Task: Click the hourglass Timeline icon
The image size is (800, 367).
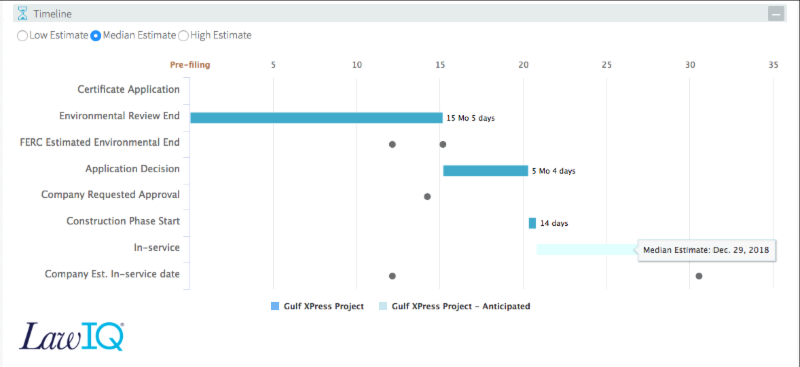Action: click(22, 14)
